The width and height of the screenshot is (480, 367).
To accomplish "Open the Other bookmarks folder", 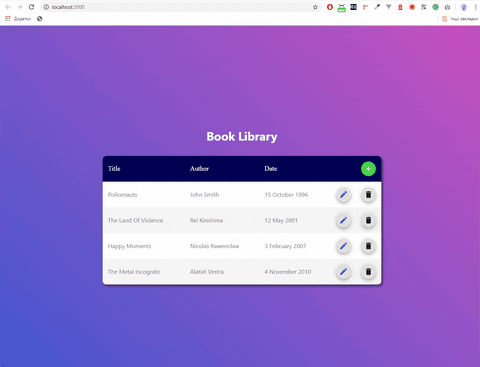I will point(460,19).
